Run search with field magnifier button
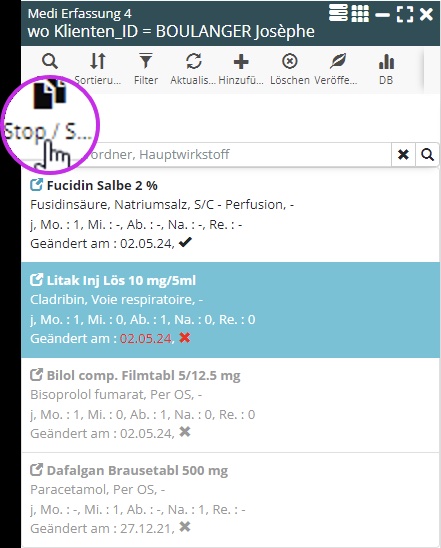Screen dimensions: 441x548 coord(427,154)
